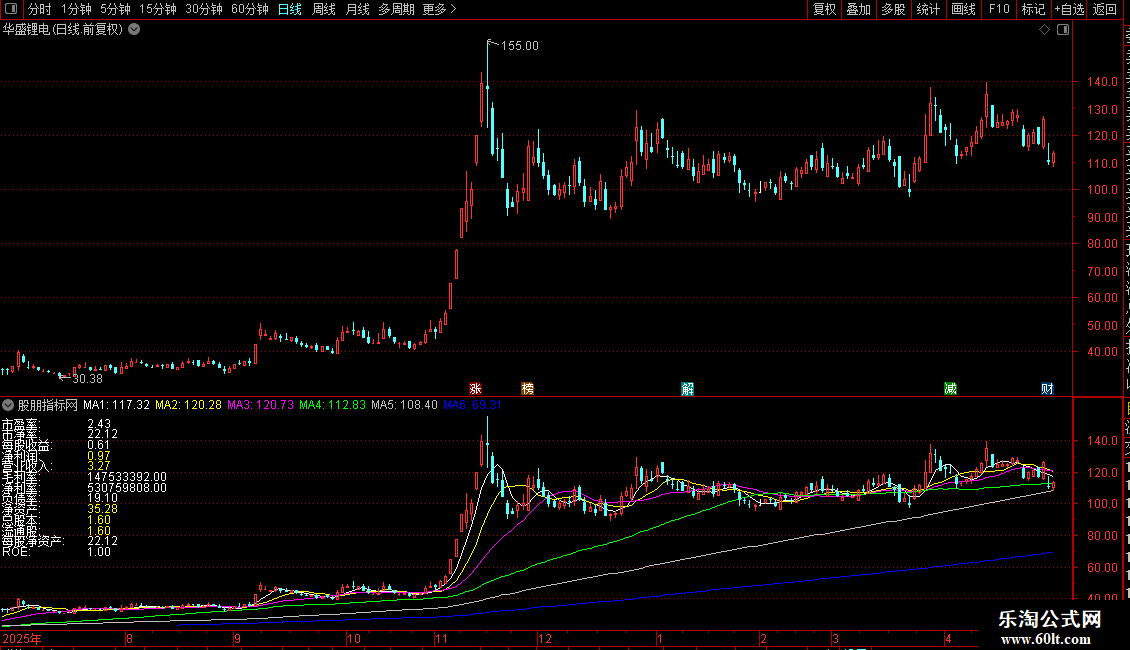This screenshot has height=650, width=1130.
Task: Select the MA3: 120.73 label
Action: [261, 405]
